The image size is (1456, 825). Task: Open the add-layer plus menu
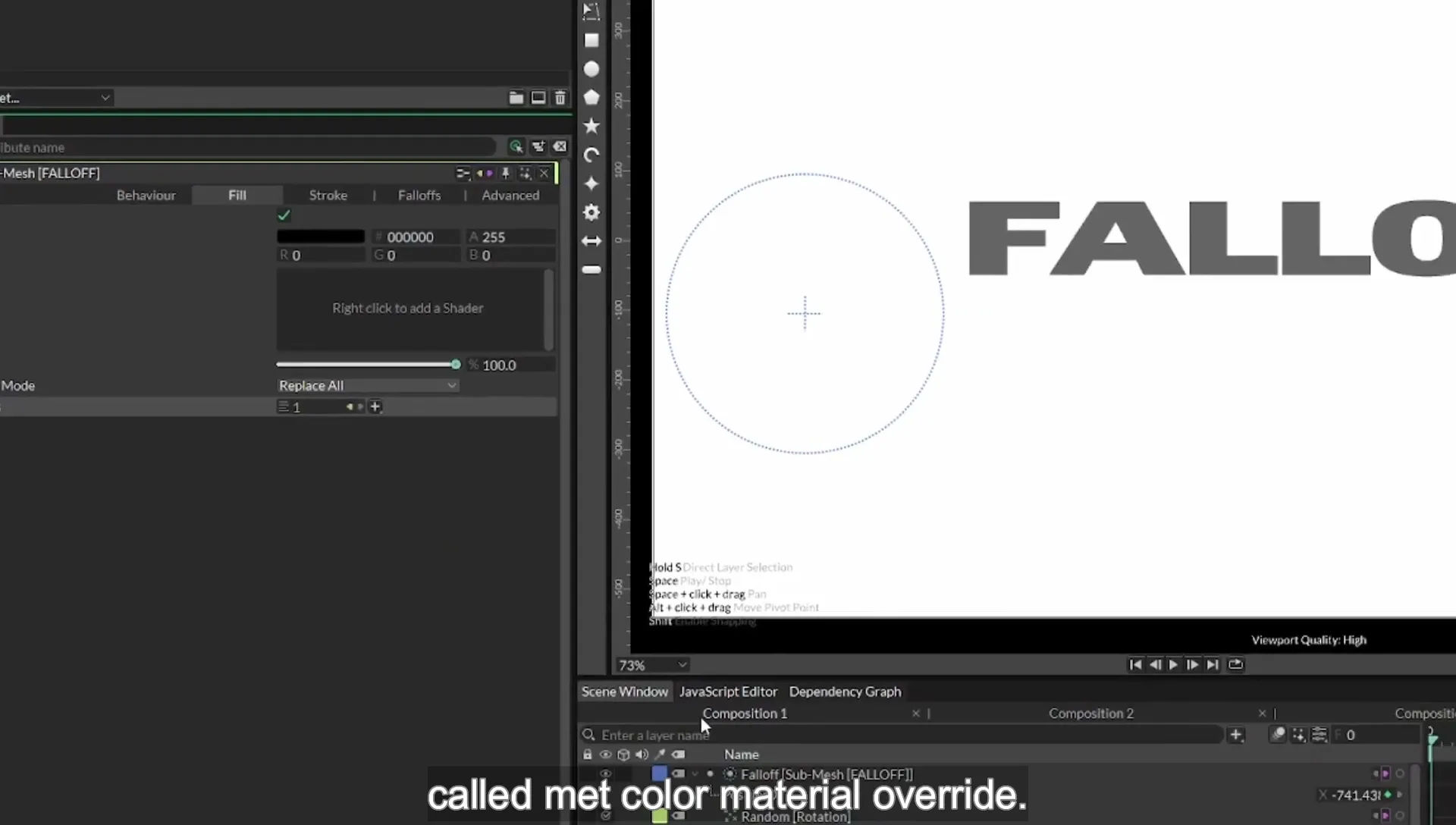pyautogui.click(x=1236, y=735)
